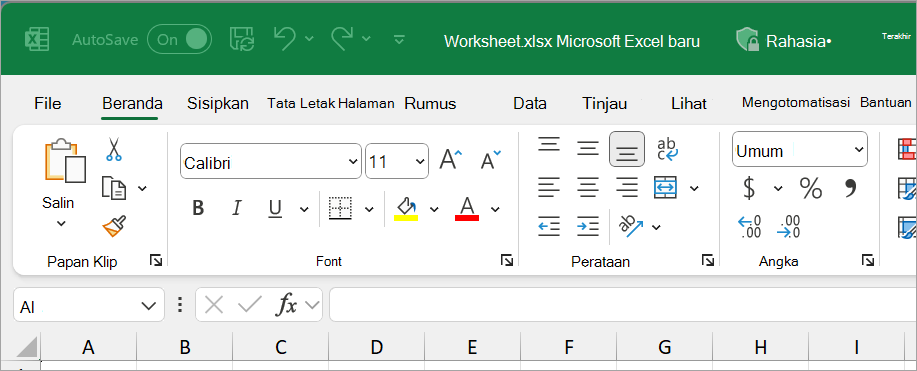This screenshot has width=917, height=371.
Task: Toggle the AutoSave switch
Action: click(180, 39)
